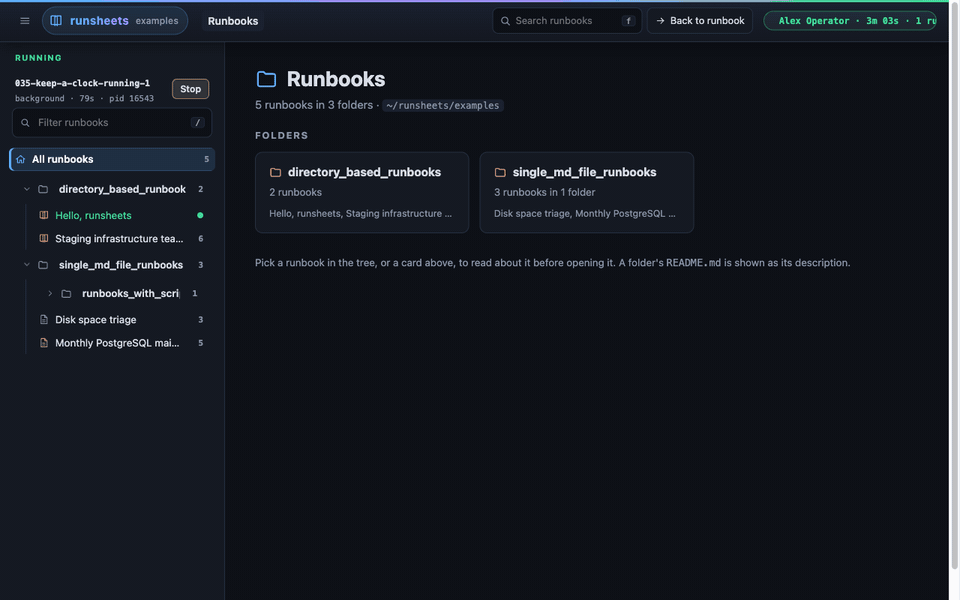Click the 5 runbooks in 3 folders text
Image resolution: width=960 pixels, height=600 pixels.
tap(313, 105)
